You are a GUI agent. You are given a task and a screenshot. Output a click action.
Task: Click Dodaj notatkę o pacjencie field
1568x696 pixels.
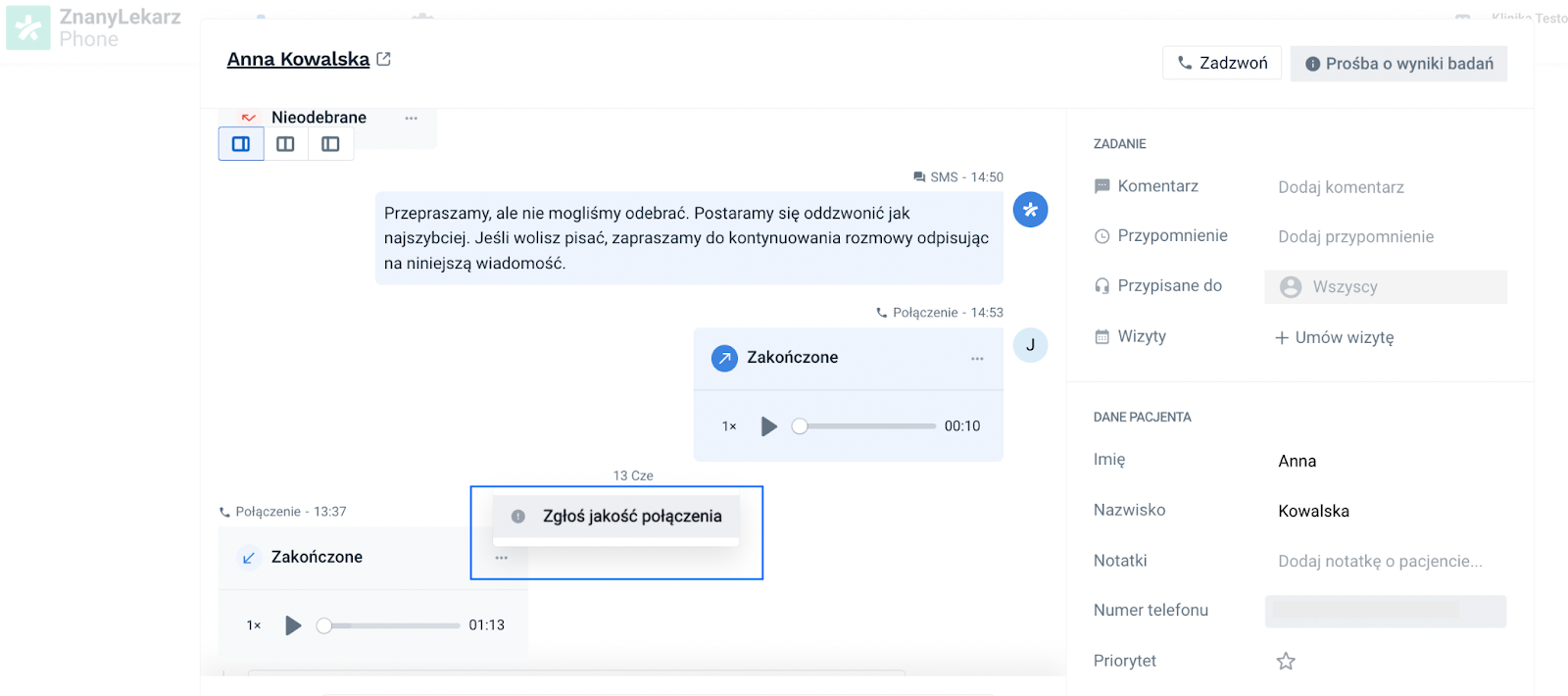tap(1380, 561)
